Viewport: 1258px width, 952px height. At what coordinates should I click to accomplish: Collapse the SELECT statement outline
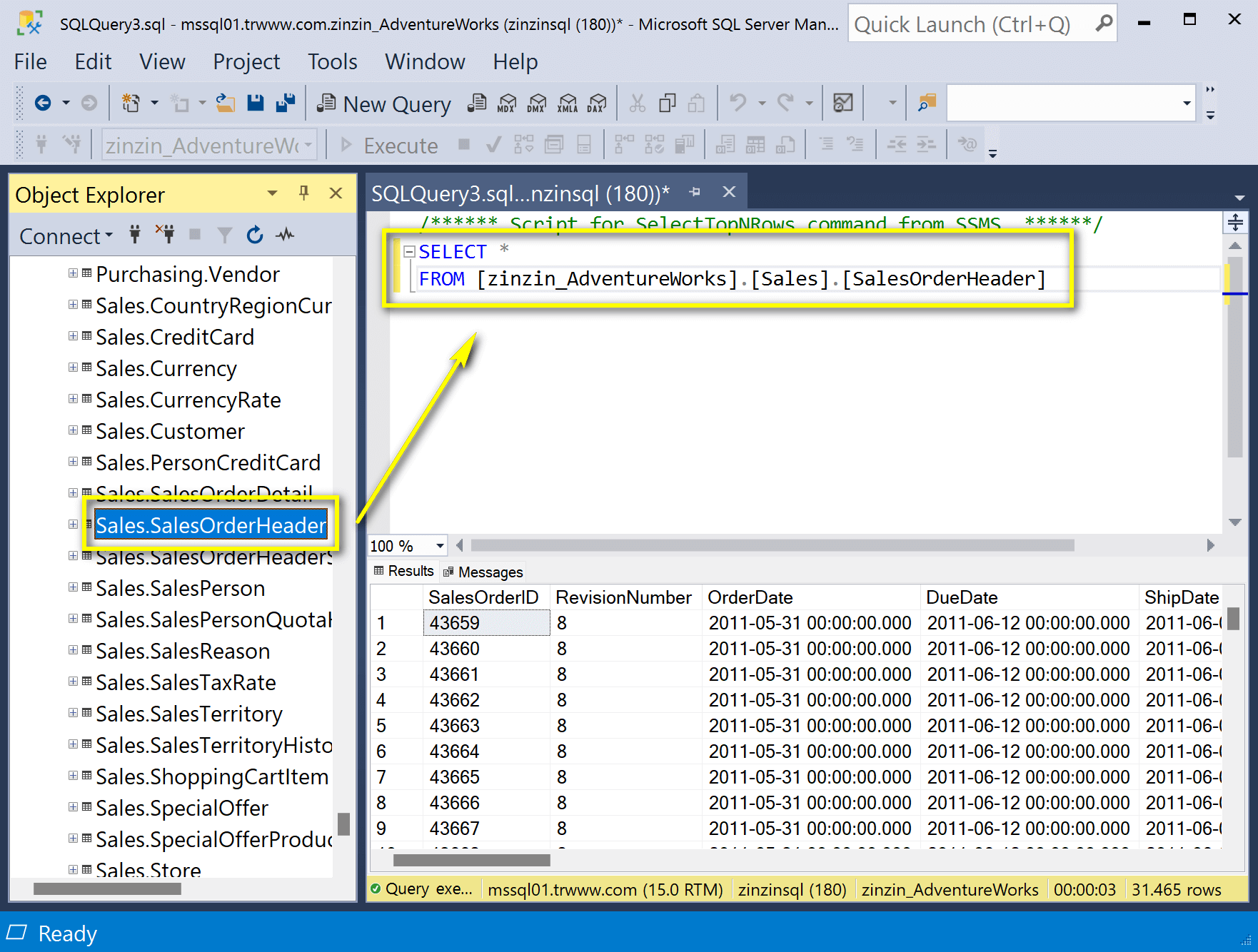pyautogui.click(x=410, y=251)
